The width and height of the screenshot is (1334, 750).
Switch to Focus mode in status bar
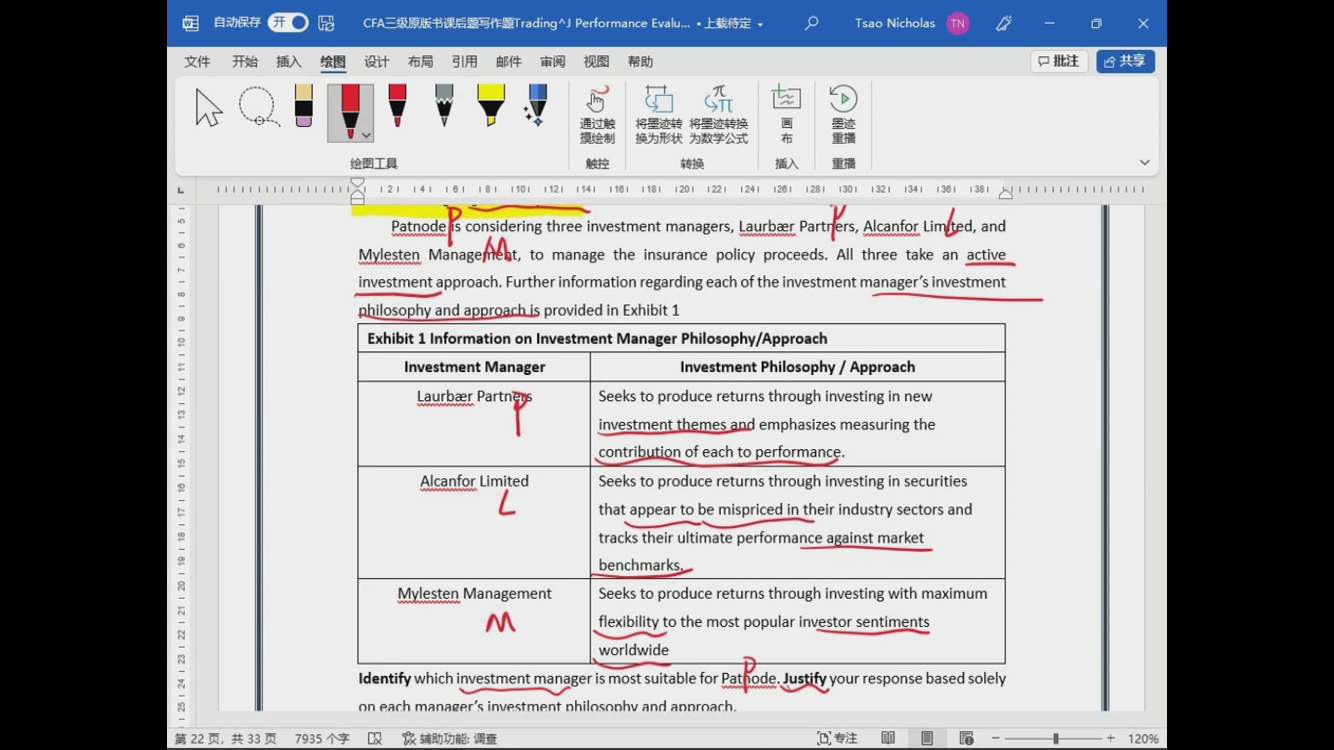click(x=838, y=738)
